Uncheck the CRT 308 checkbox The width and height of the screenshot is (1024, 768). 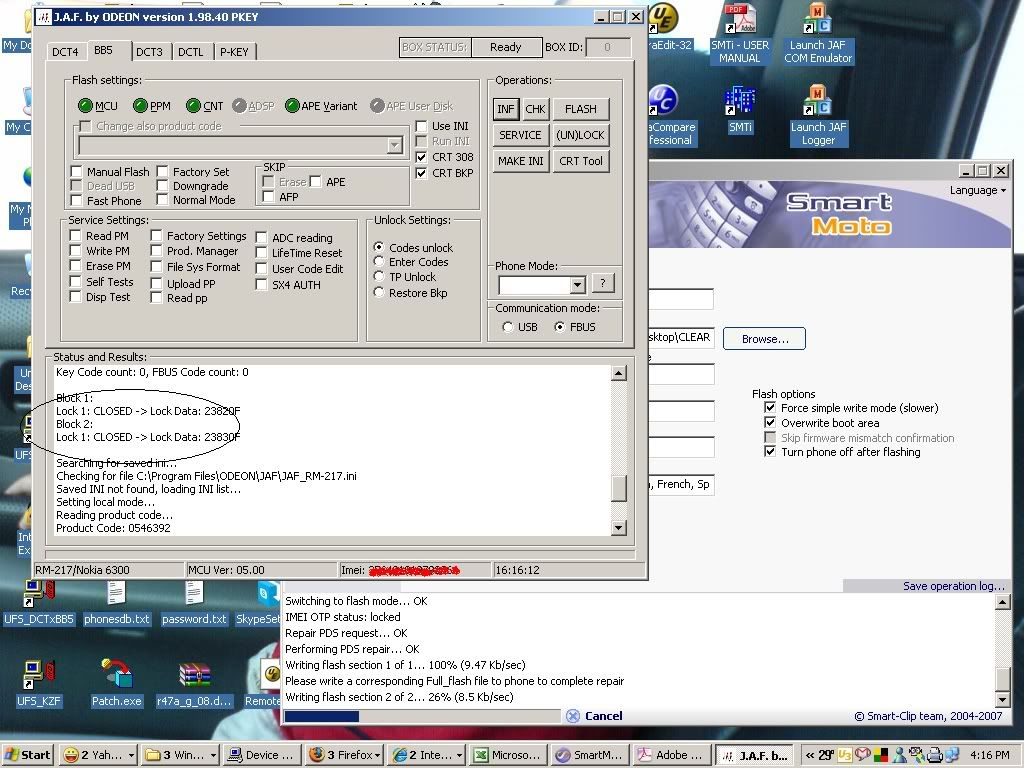tap(422, 157)
